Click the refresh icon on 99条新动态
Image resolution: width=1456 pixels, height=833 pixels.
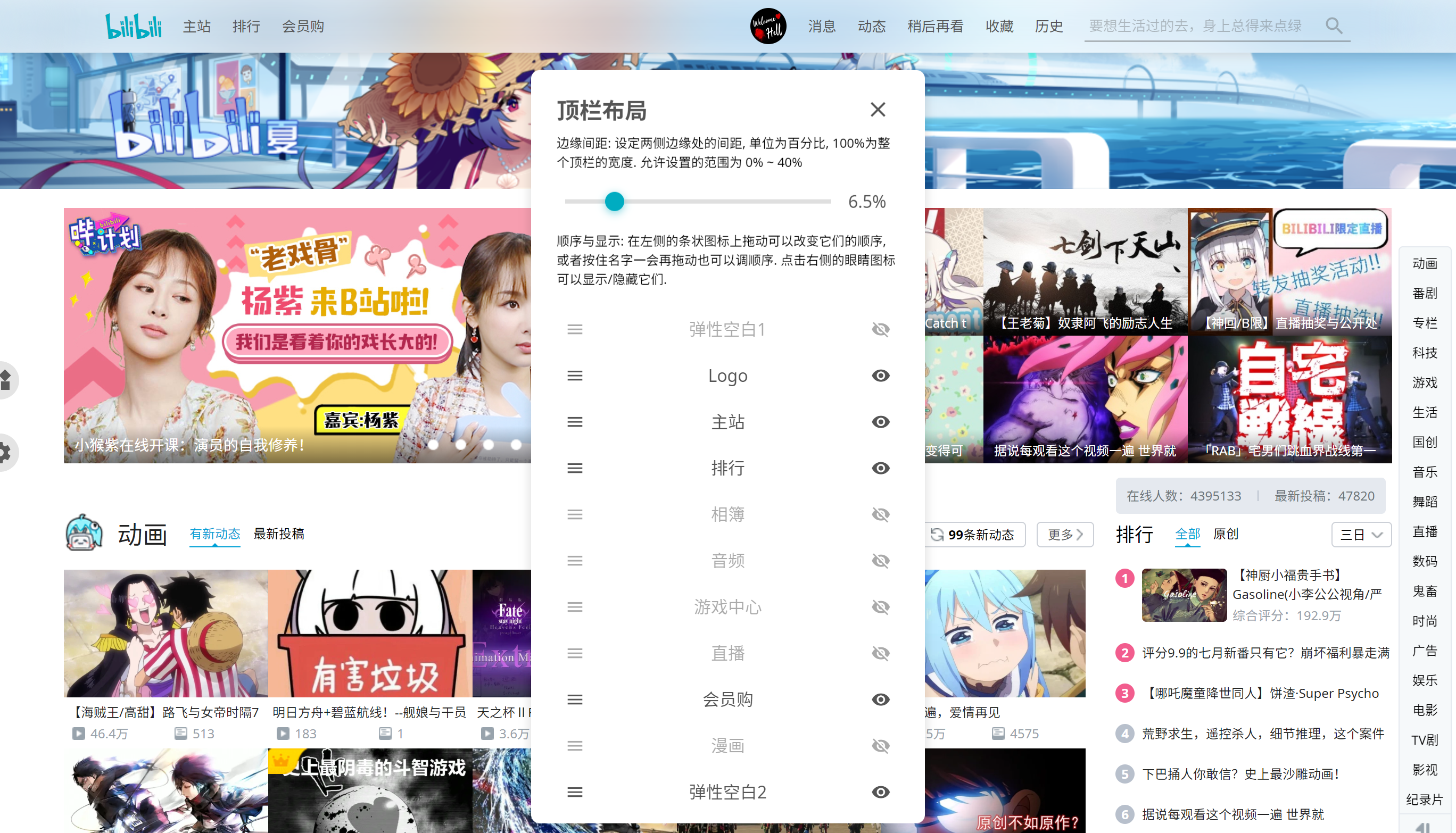click(x=937, y=535)
